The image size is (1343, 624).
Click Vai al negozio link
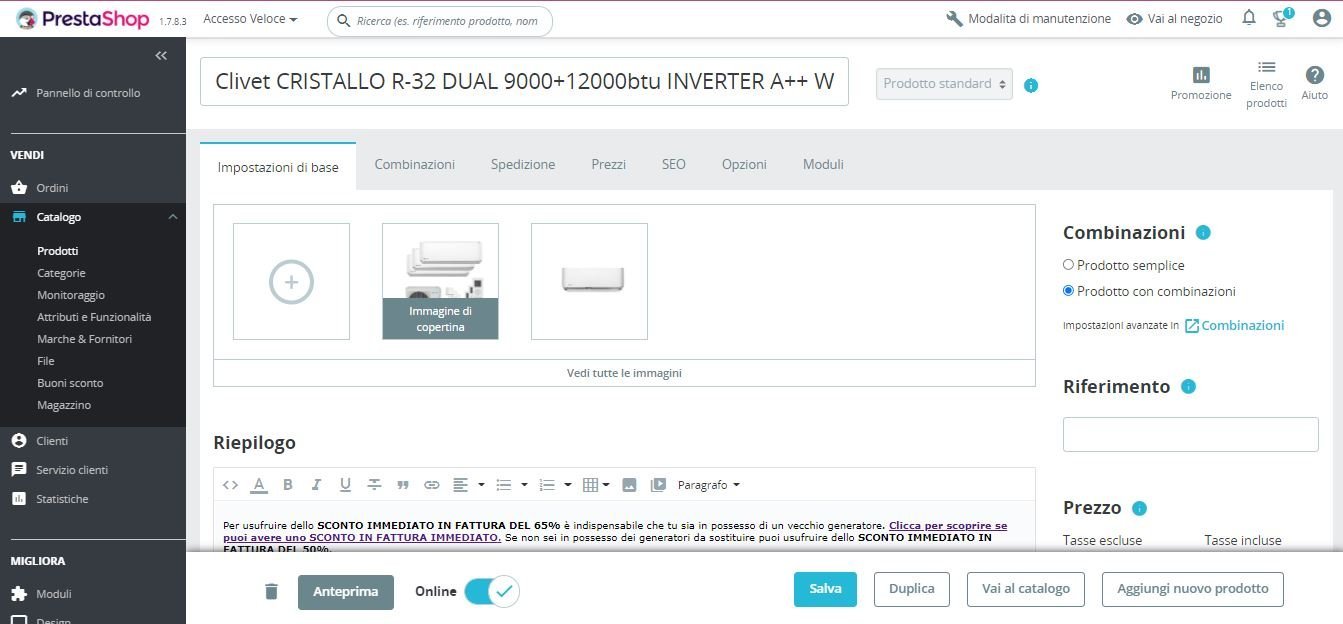[x=1174, y=19]
